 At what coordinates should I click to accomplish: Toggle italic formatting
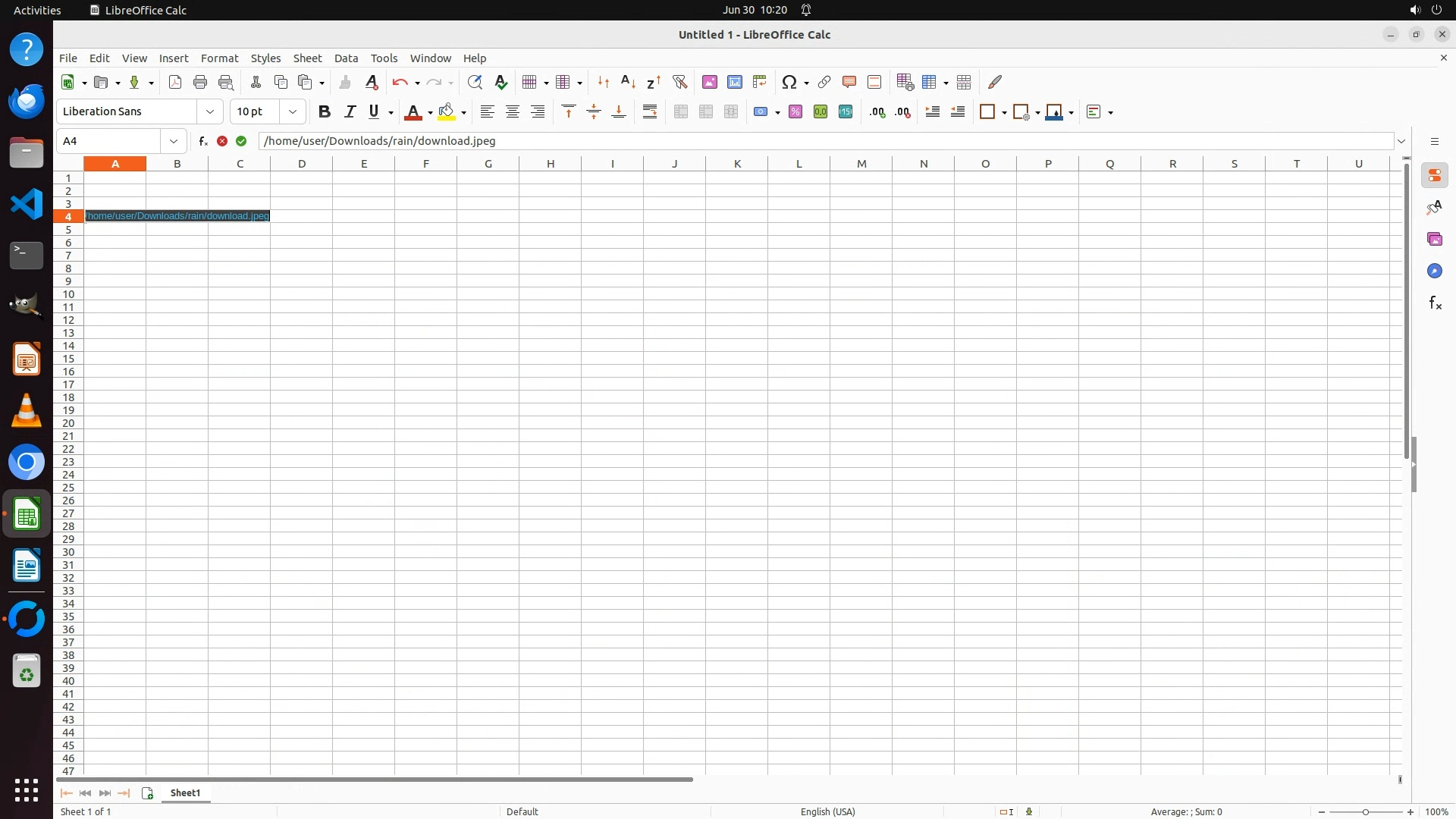(x=350, y=111)
